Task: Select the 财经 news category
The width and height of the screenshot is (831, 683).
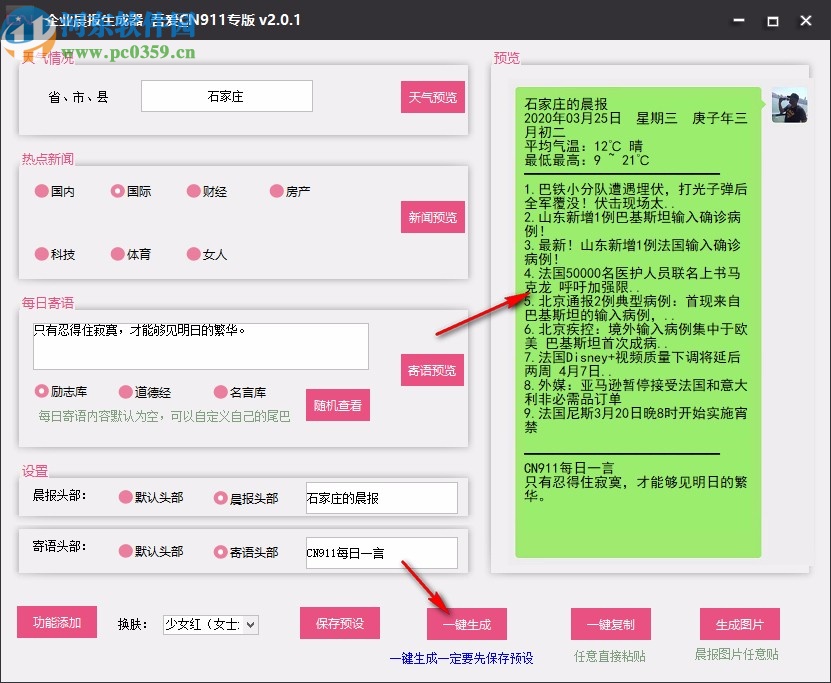Action: pyautogui.click(x=195, y=192)
